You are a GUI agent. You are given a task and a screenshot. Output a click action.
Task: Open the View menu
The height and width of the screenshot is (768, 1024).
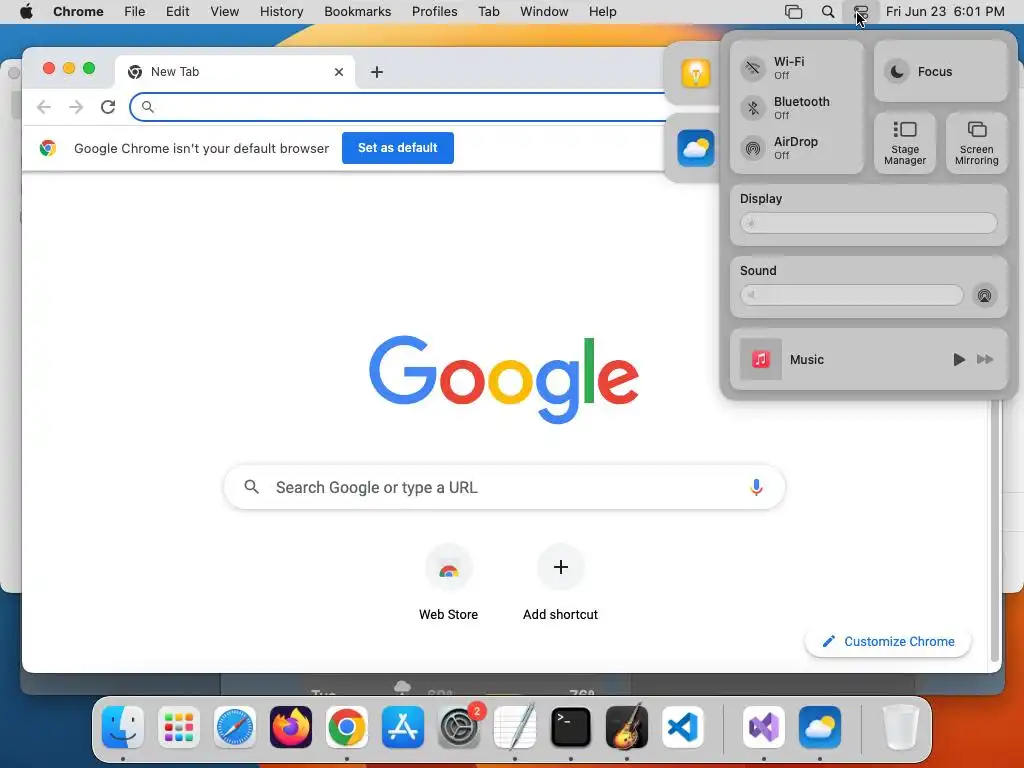point(225,12)
